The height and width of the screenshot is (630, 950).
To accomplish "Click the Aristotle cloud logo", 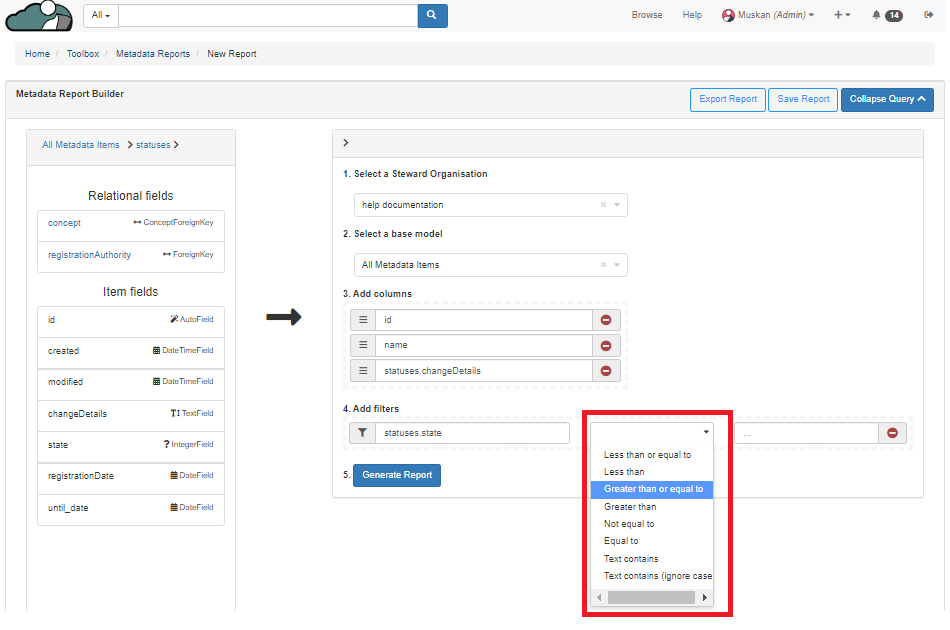I will click(x=39, y=16).
